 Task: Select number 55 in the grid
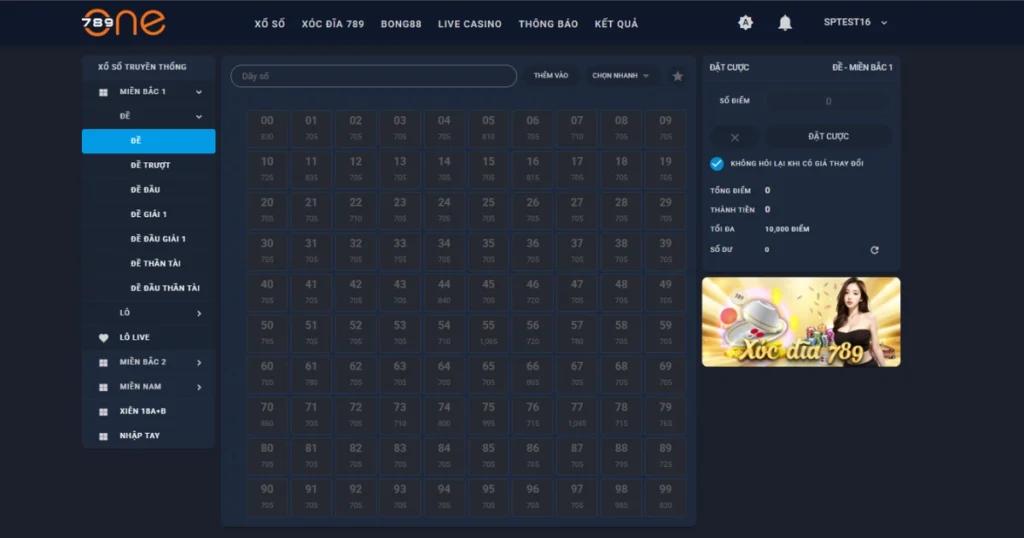click(x=488, y=333)
